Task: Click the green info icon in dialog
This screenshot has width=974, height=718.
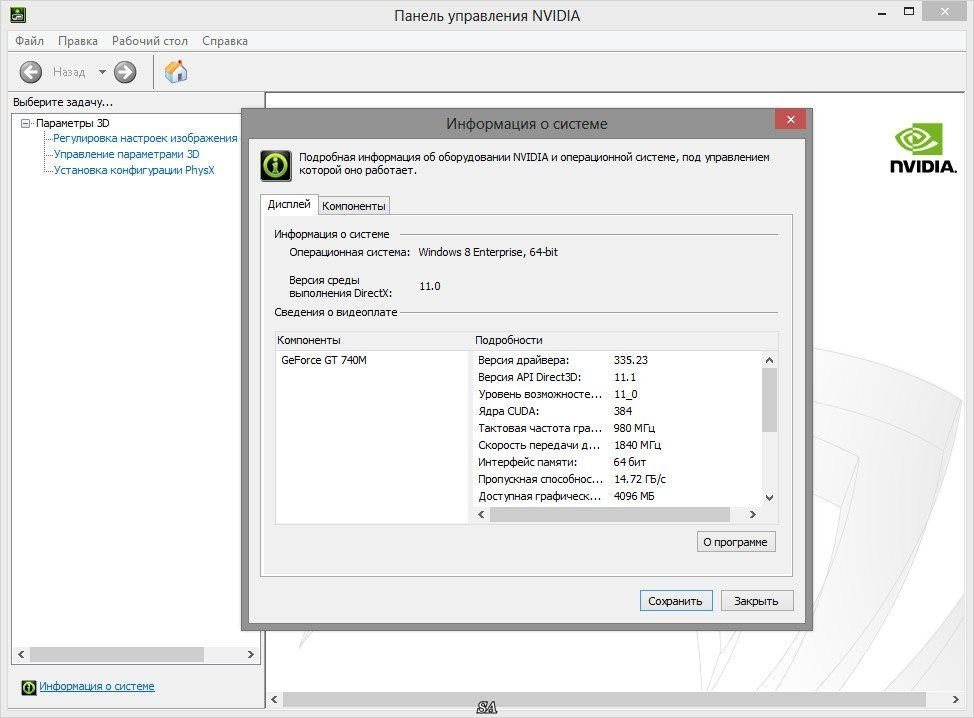Action: pos(276,165)
